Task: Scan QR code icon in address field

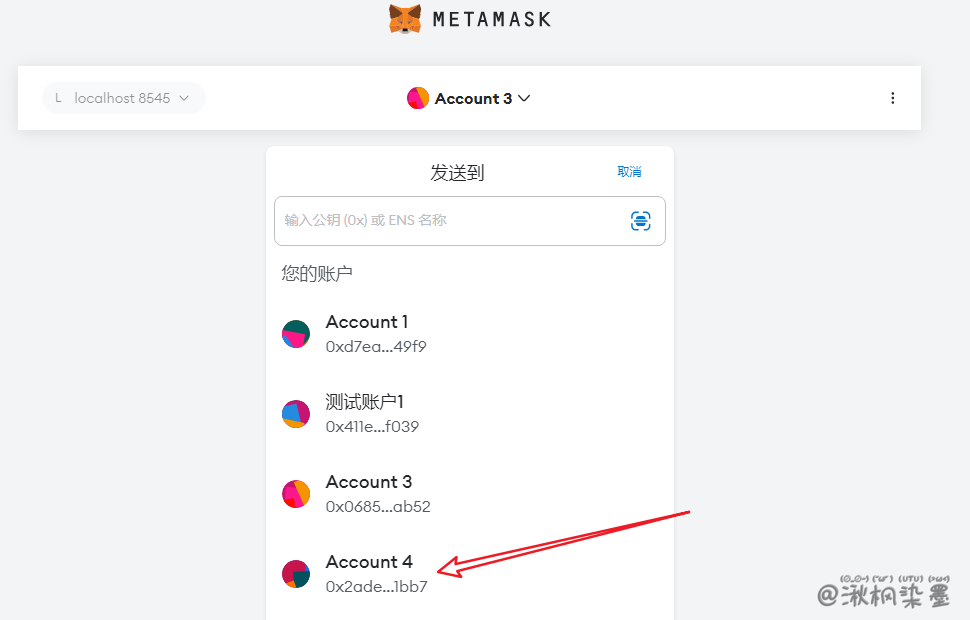Action: point(641,221)
